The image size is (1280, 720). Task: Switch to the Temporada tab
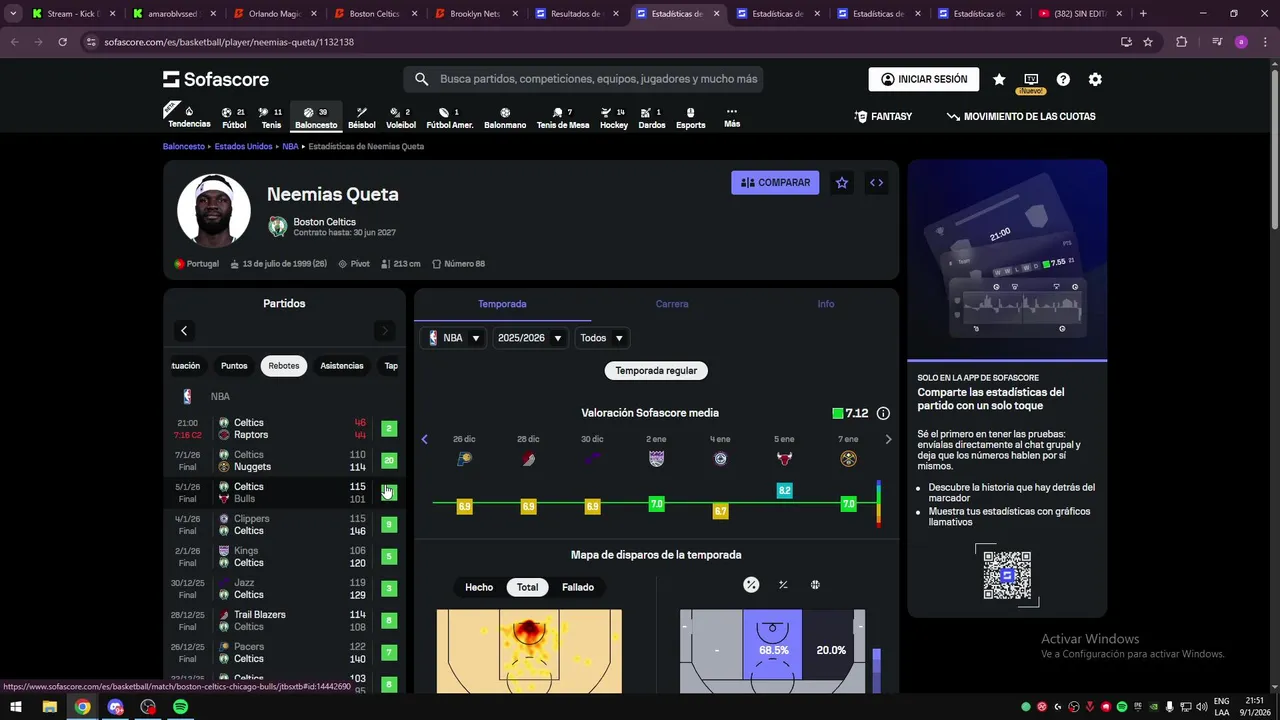pyautogui.click(x=502, y=304)
